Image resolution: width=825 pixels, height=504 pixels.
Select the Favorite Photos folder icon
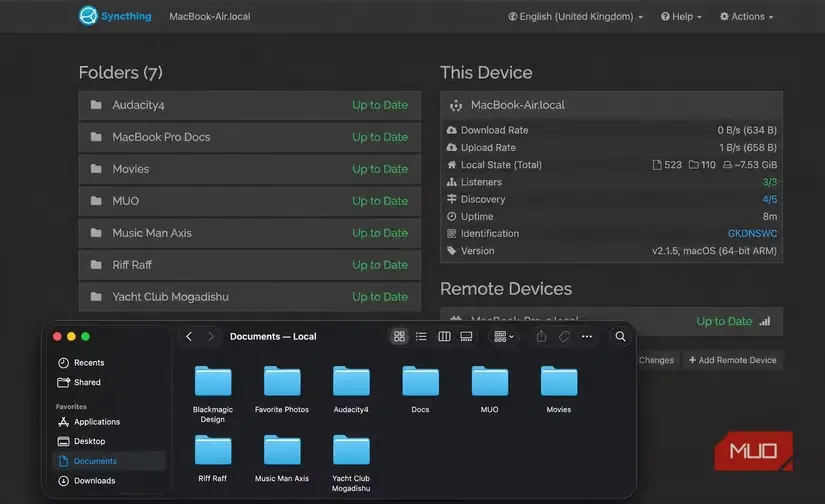click(x=282, y=381)
